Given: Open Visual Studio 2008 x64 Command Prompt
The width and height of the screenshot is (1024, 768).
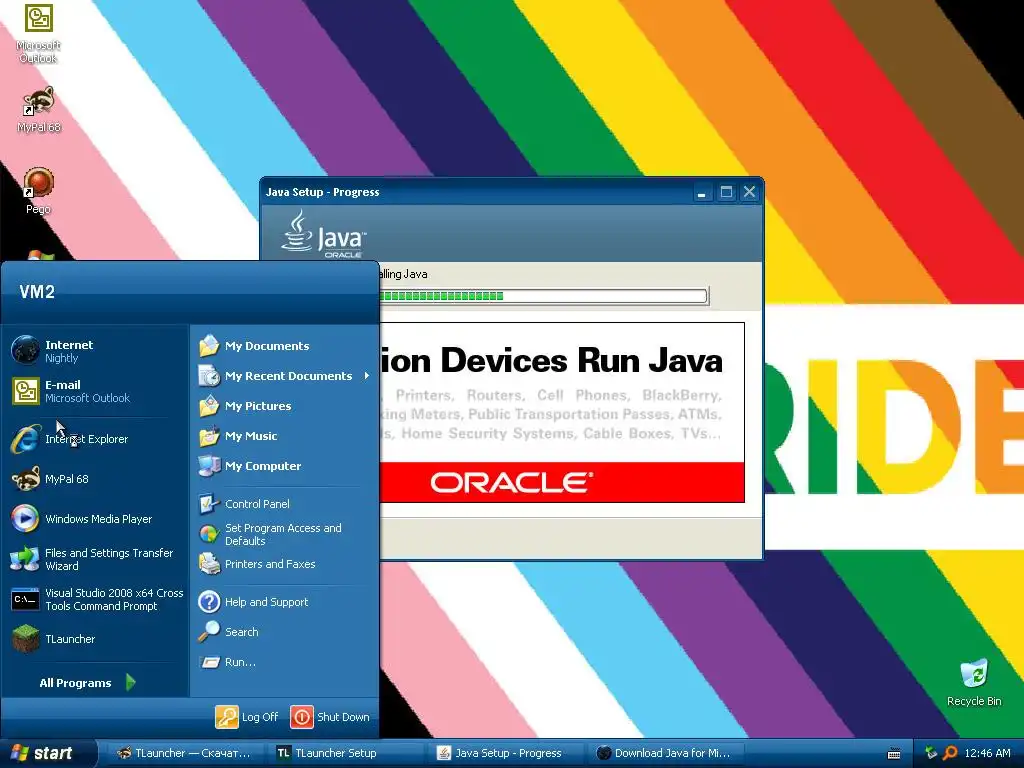Looking at the screenshot, I should (98, 599).
